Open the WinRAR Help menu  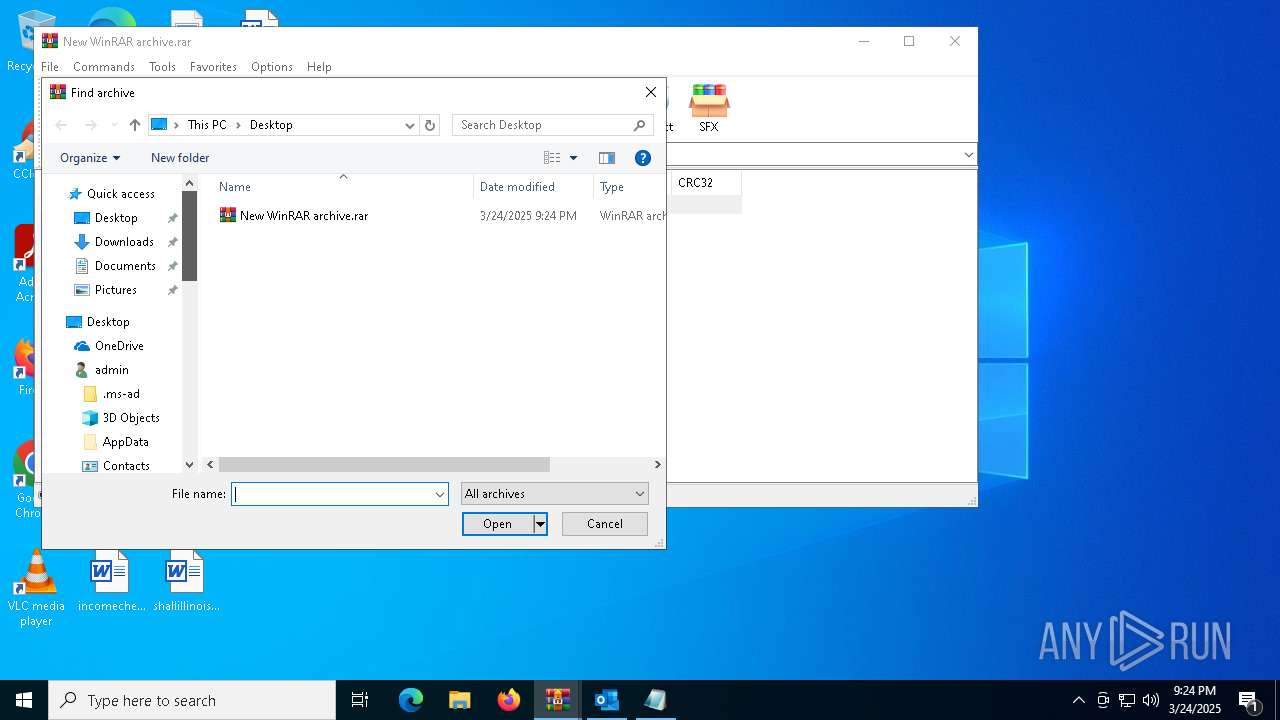tap(319, 67)
